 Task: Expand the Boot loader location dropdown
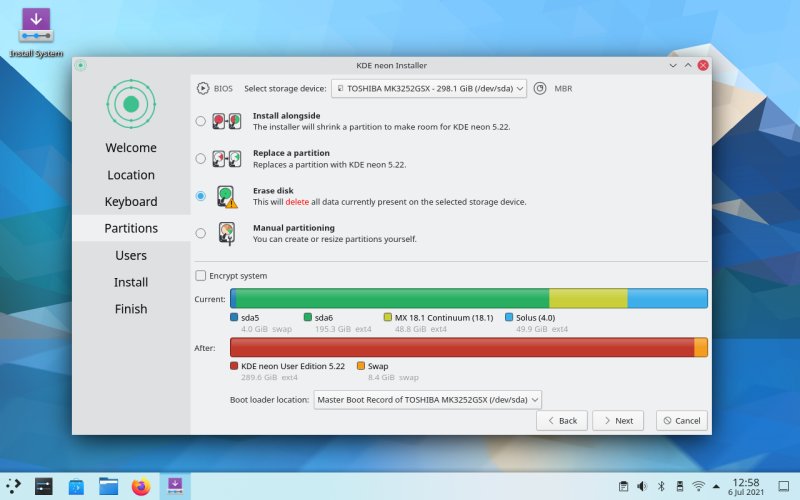427,399
